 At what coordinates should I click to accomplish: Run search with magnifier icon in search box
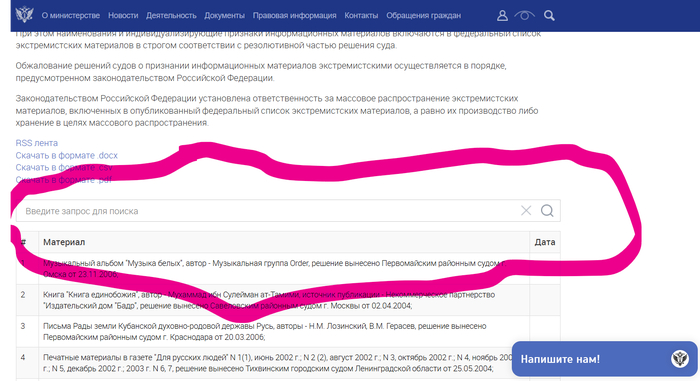click(x=547, y=210)
